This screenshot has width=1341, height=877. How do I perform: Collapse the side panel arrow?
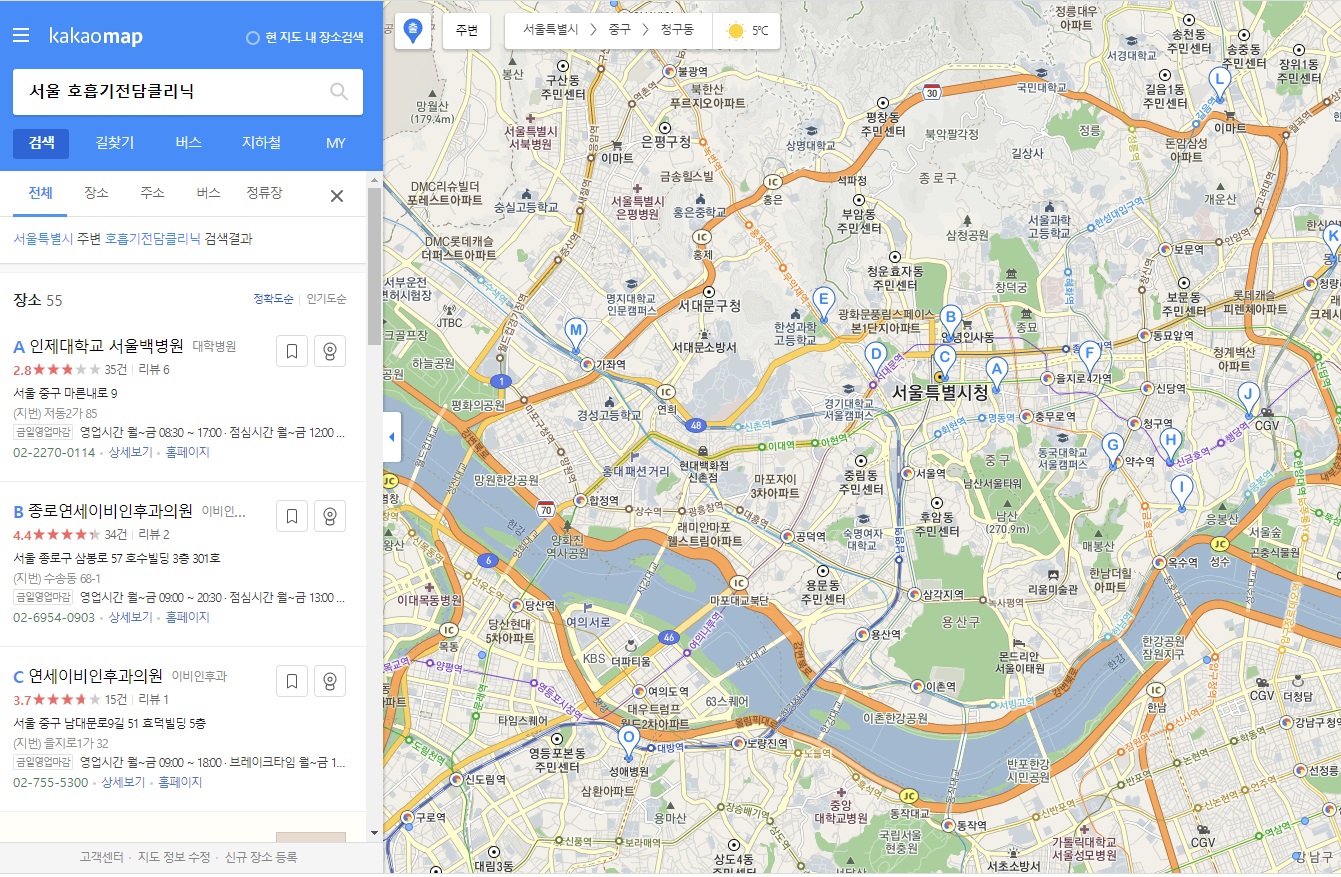coord(392,437)
